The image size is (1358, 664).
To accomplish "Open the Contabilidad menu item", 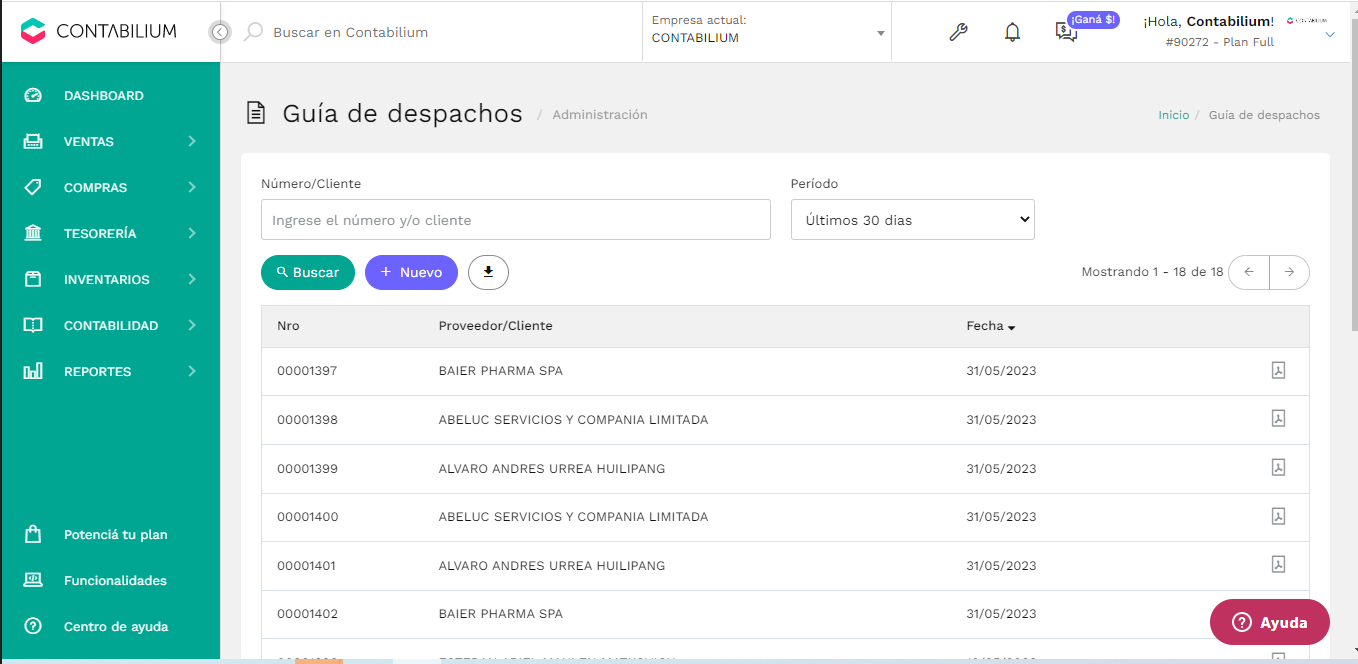I will (x=110, y=325).
